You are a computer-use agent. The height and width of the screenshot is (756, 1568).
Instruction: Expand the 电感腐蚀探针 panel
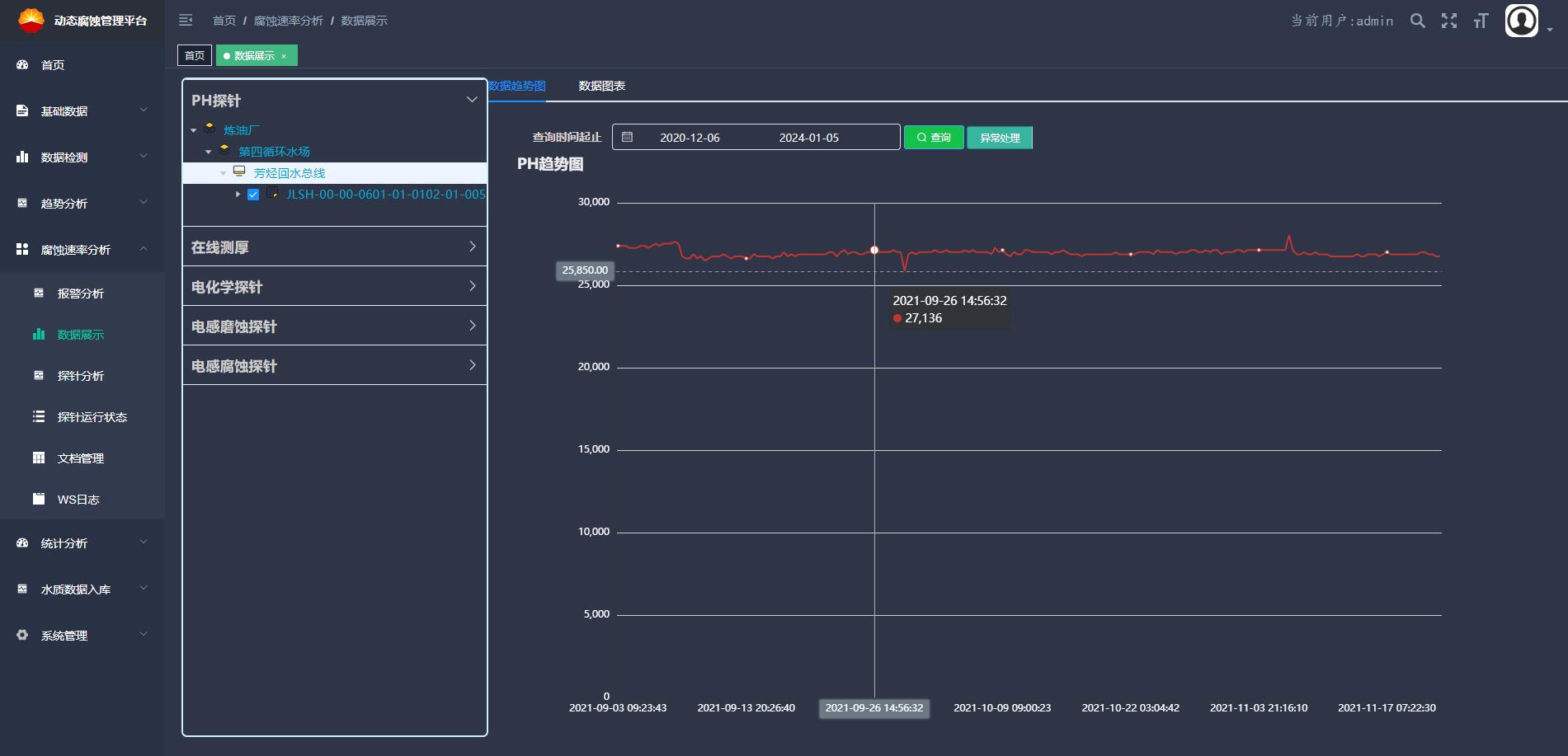335,365
